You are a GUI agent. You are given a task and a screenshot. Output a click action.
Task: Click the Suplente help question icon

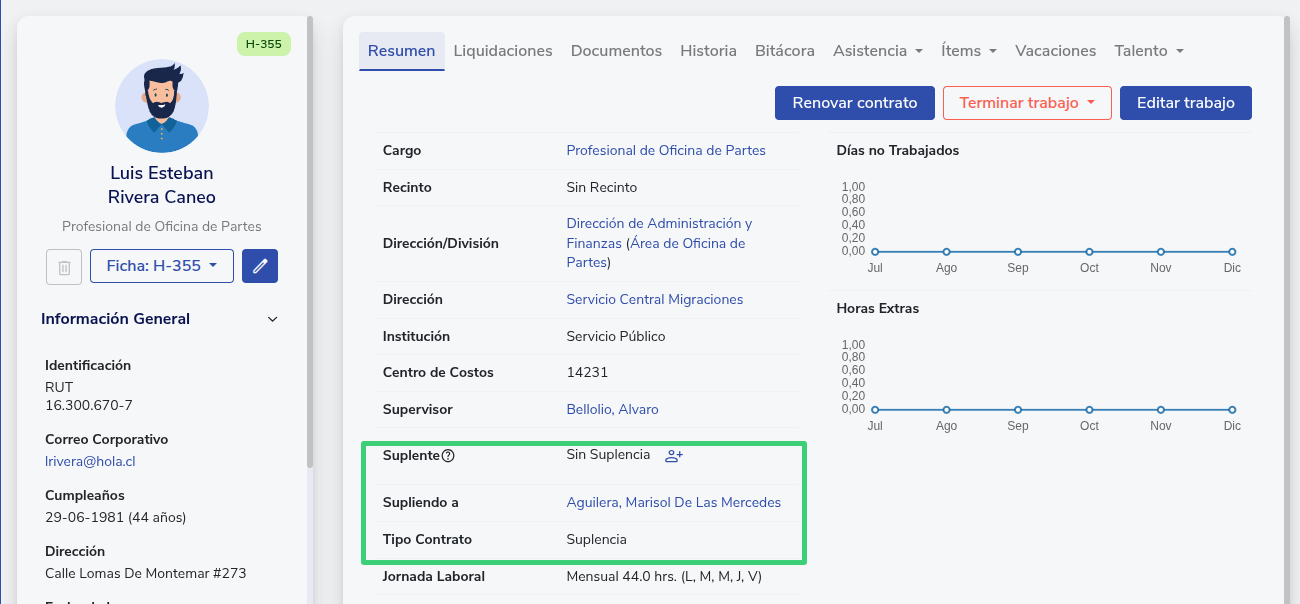coord(448,456)
